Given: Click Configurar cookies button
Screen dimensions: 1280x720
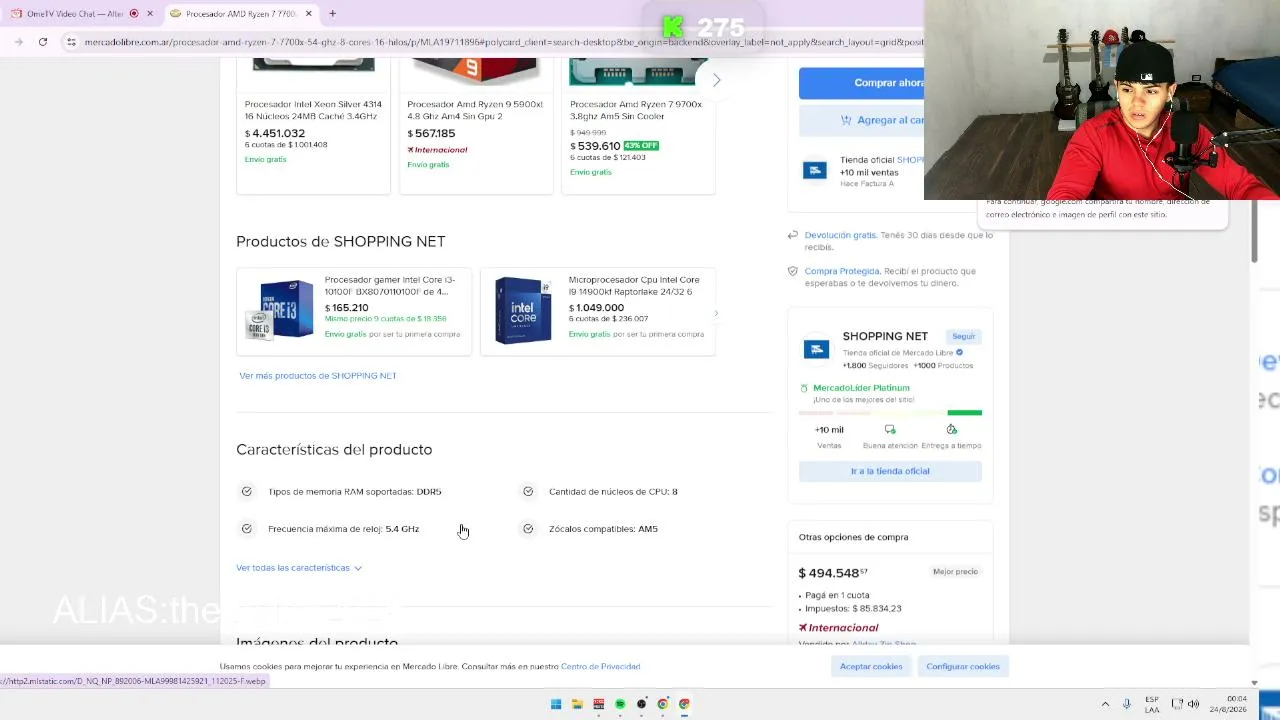Looking at the screenshot, I should 963,666.
